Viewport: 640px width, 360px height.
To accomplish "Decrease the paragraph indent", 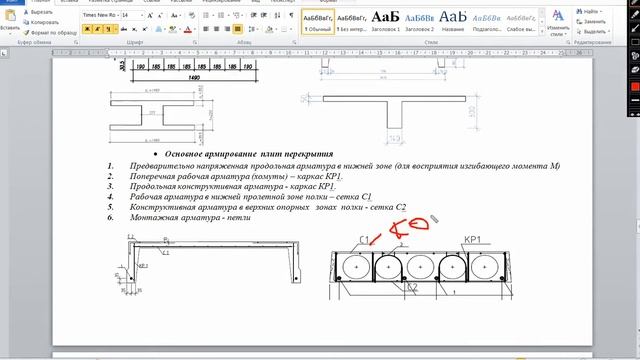I will (253, 16).
